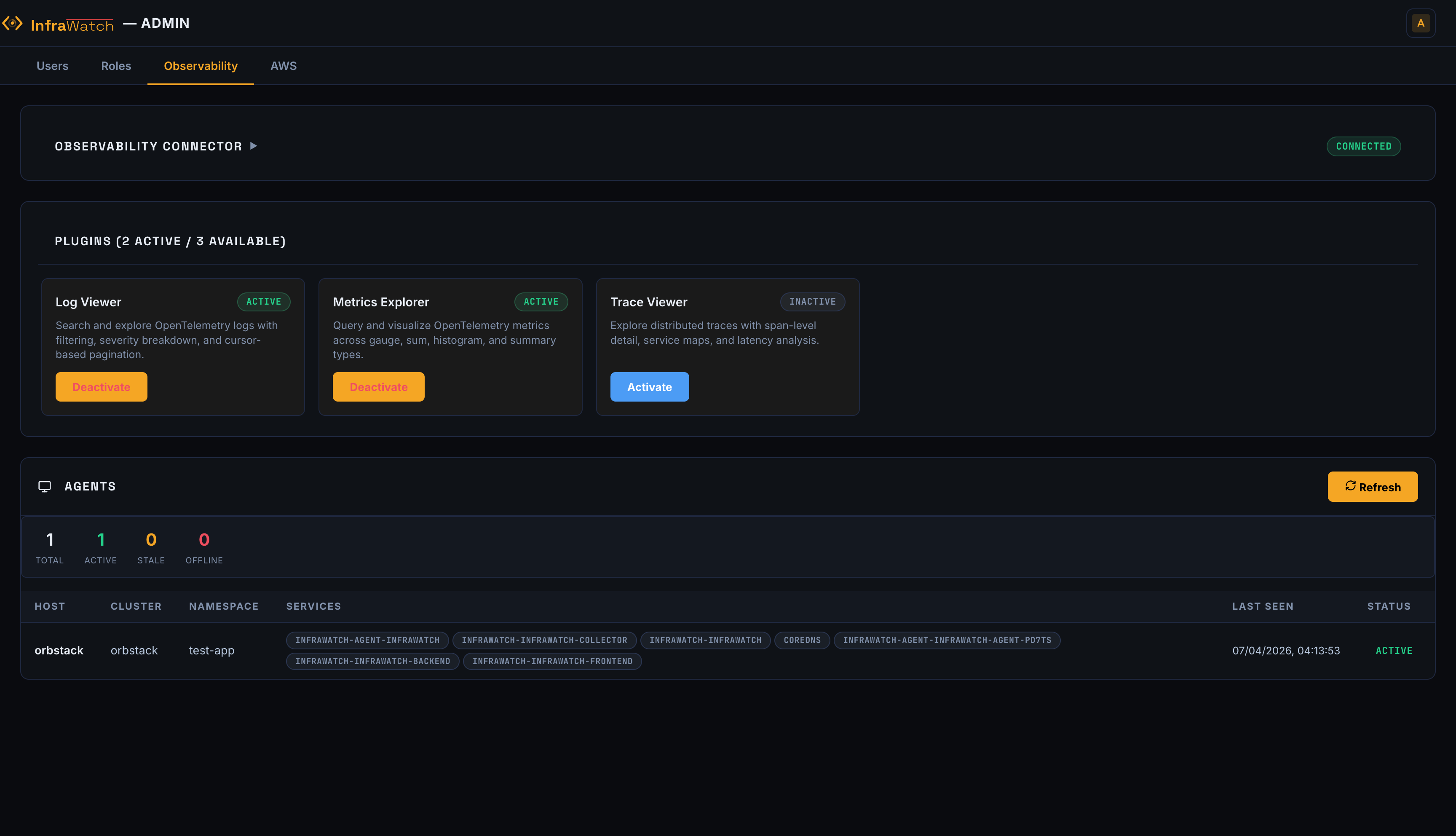The image size is (1456, 836).
Task: Collapse the Plugins section header
Action: (171, 241)
